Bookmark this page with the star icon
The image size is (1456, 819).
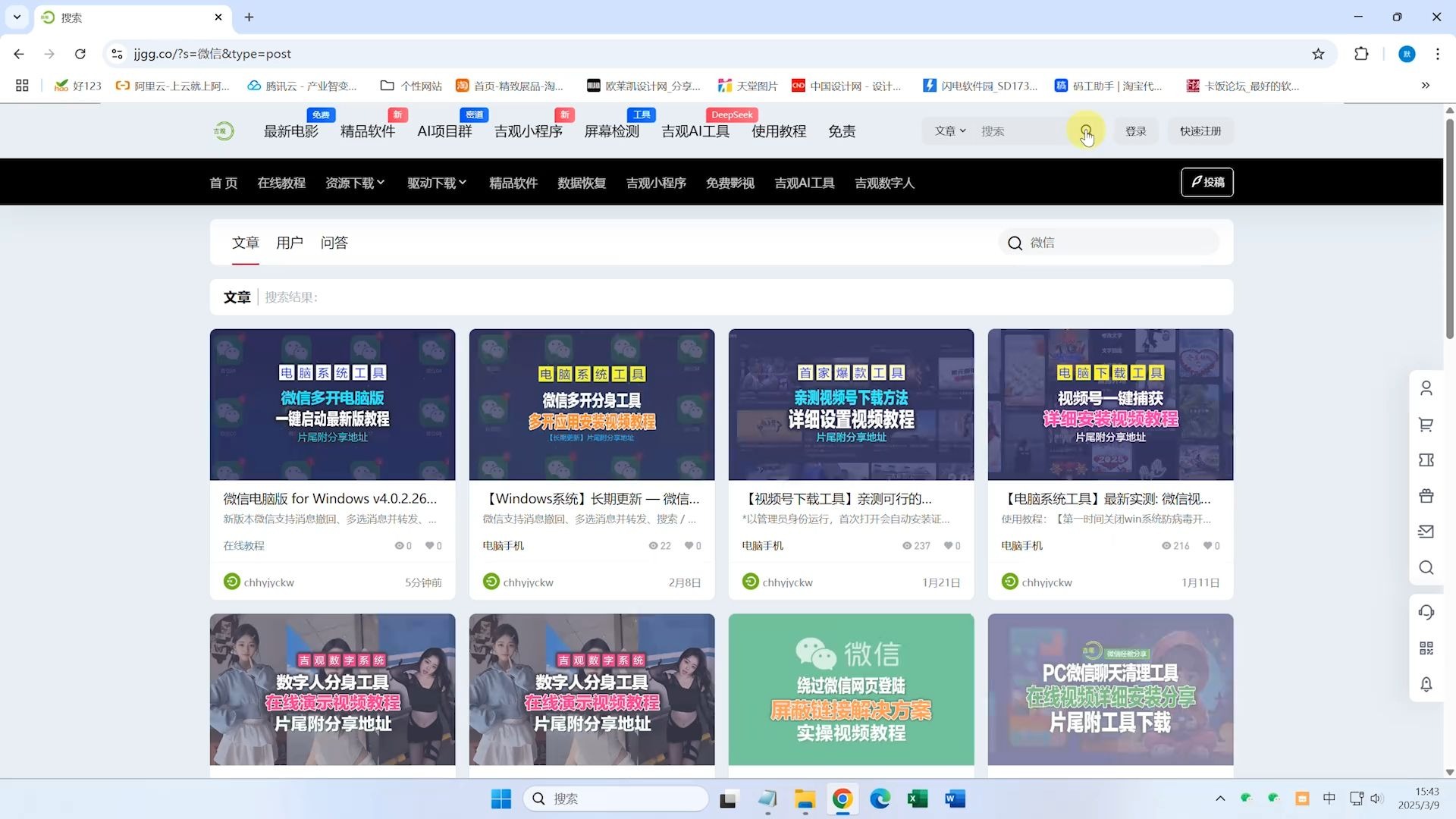(x=1318, y=54)
